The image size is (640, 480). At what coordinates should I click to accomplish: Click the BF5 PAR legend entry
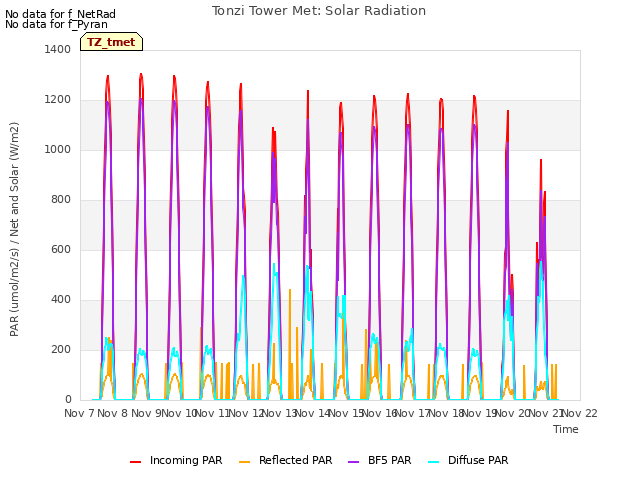pyautogui.click(x=380, y=460)
